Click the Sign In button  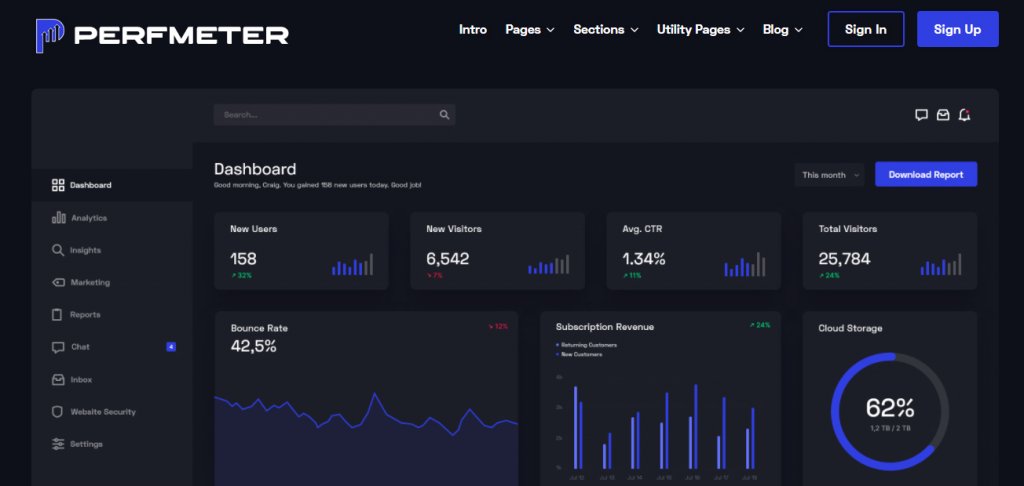click(865, 29)
